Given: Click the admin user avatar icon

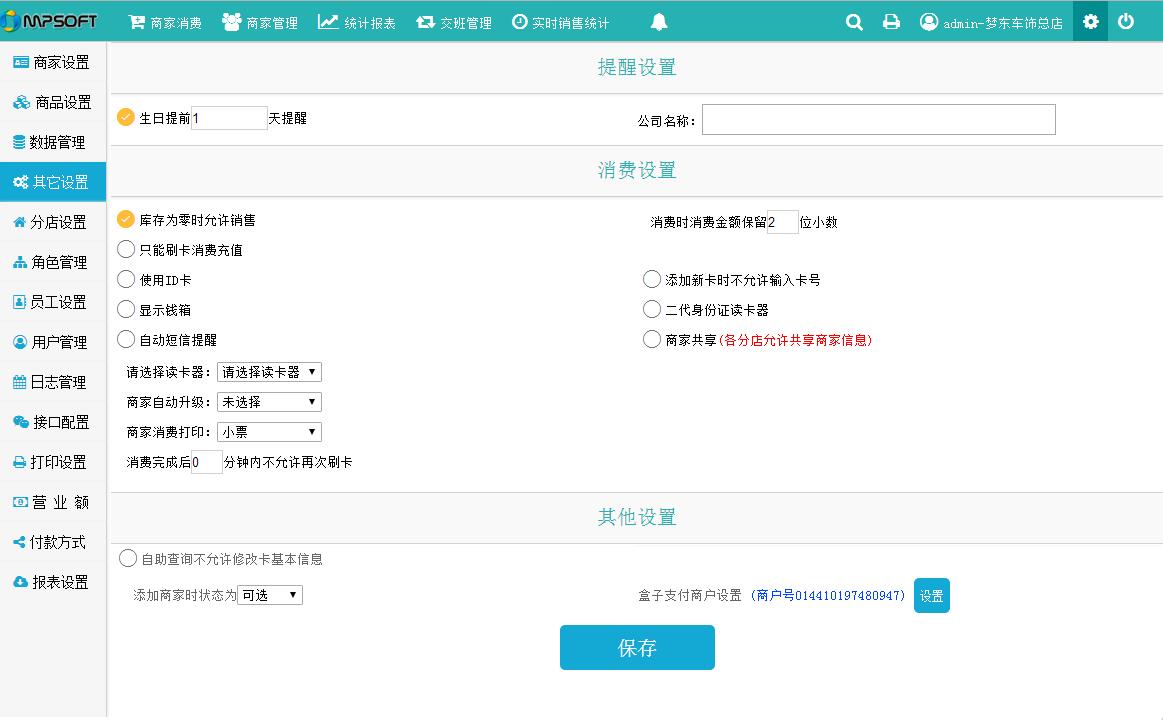Looking at the screenshot, I should (929, 22).
